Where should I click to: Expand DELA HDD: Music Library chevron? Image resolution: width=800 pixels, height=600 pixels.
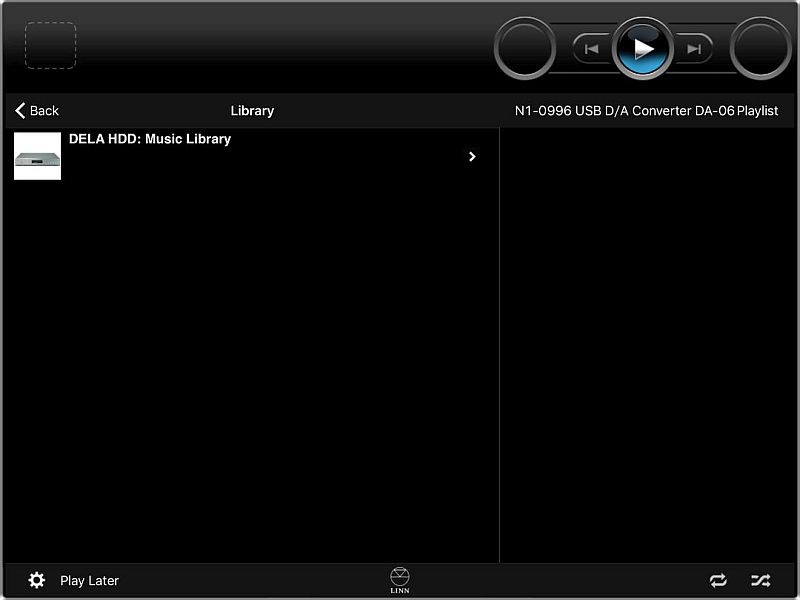472,156
